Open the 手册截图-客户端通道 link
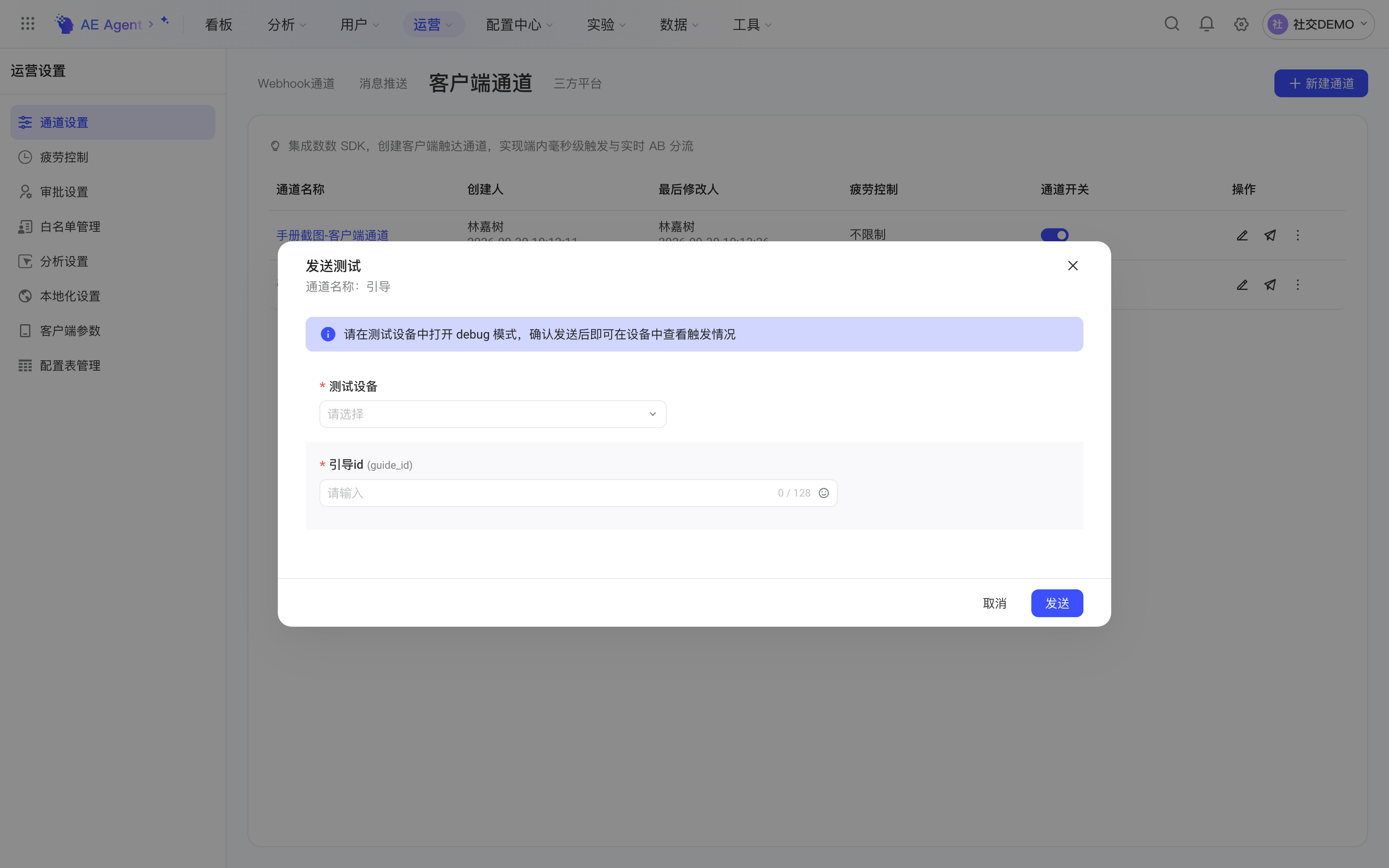Viewport: 1389px width, 868px height. 332,235
